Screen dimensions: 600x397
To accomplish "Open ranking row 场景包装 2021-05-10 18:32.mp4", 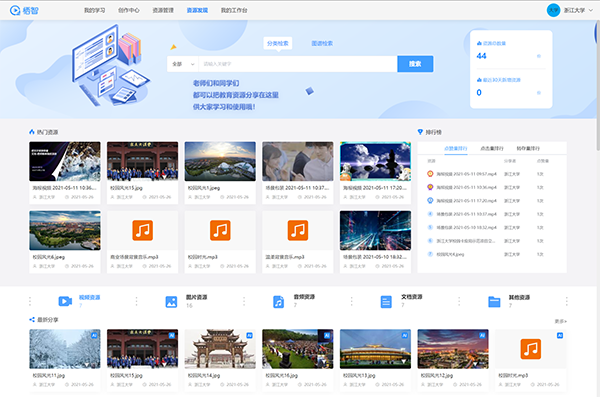I will pyautogui.click(x=492, y=227).
